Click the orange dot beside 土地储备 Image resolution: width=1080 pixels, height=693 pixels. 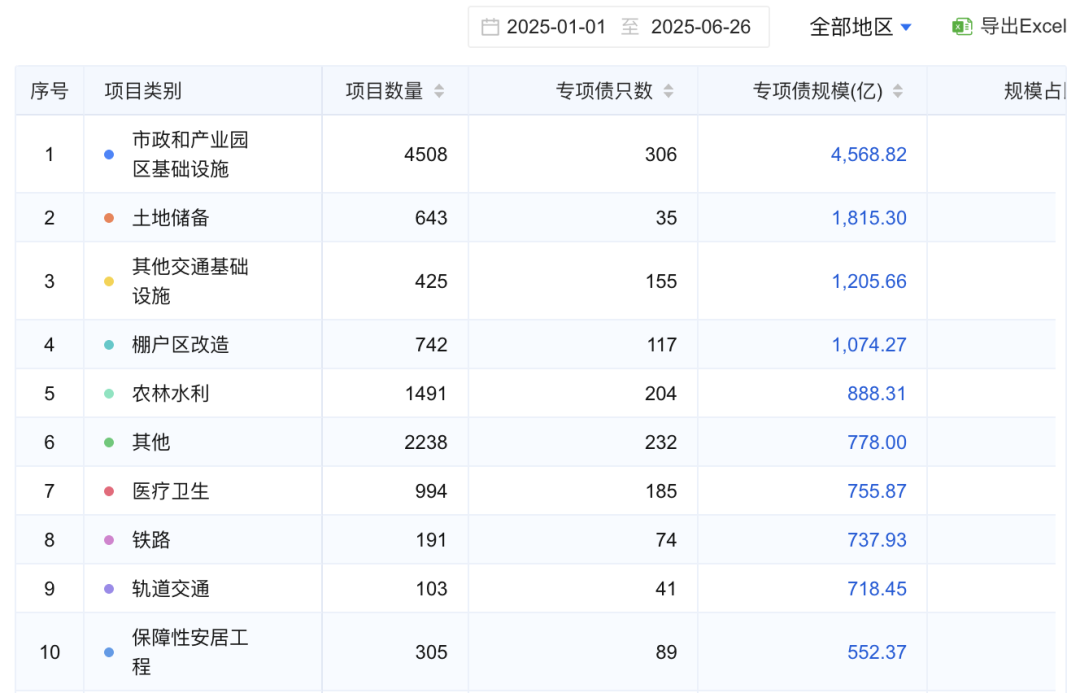click(x=109, y=218)
